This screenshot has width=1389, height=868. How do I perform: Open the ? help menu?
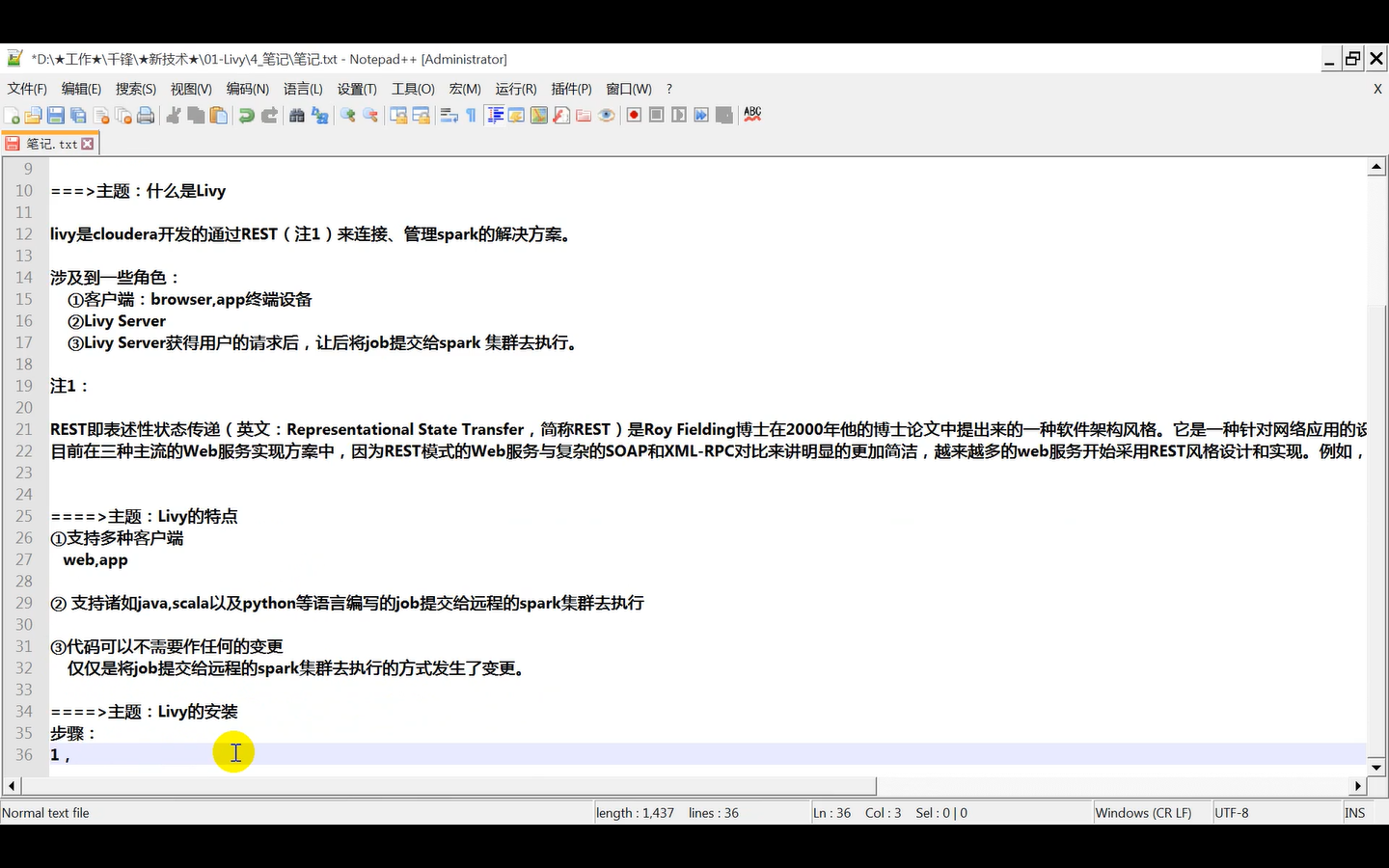[x=669, y=89]
